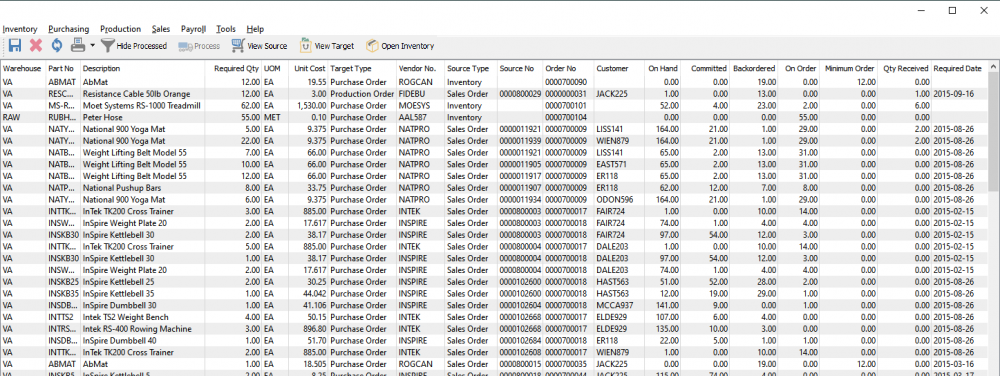Image resolution: width=1000 pixels, height=376 pixels.
Task: Click the Process button
Action: pos(199,46)
